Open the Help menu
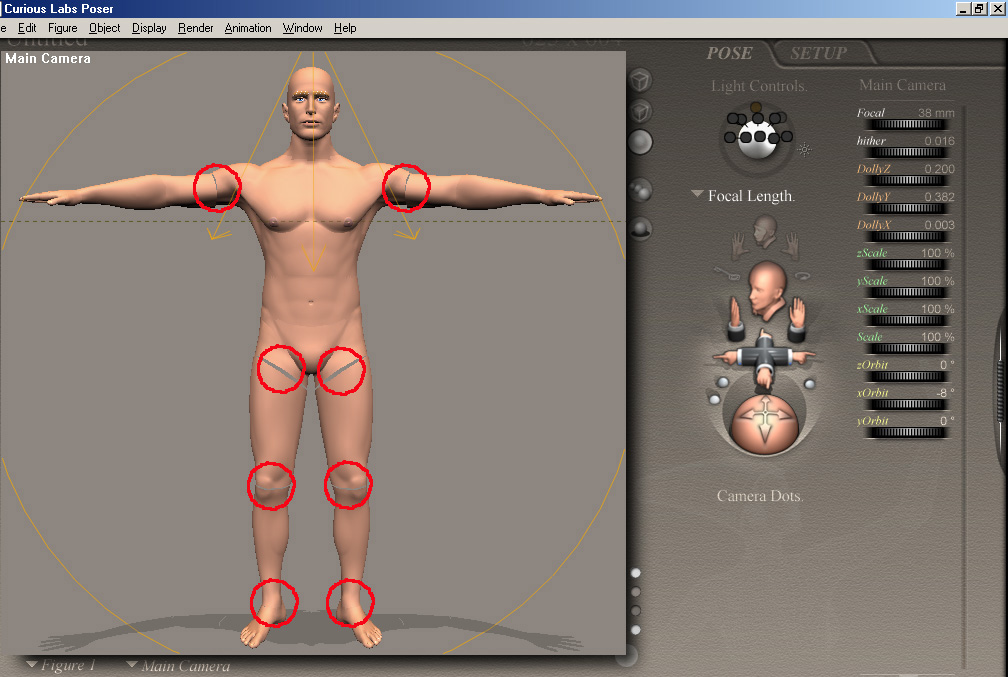 (x=345, y=28)
